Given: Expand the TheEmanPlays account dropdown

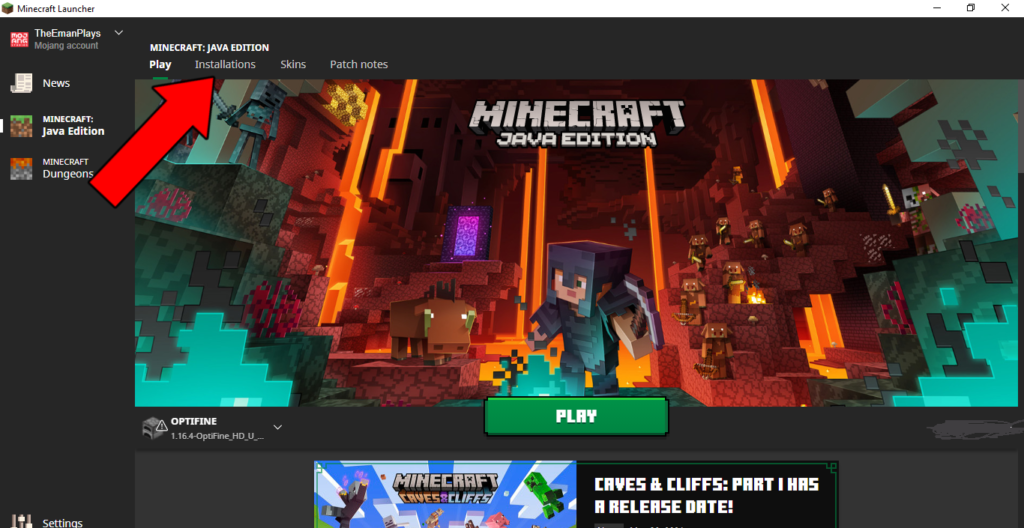Looking at the screenshot, I should (118, 33).
